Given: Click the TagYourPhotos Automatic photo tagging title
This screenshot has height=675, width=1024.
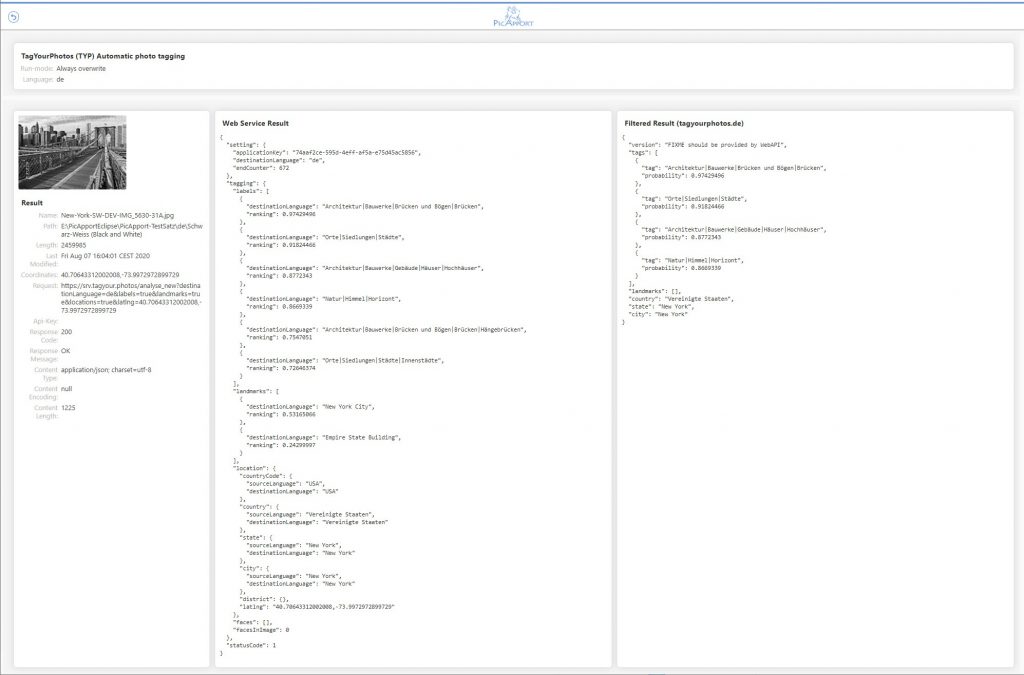Looking at the screenshot, I should [103, 56].
